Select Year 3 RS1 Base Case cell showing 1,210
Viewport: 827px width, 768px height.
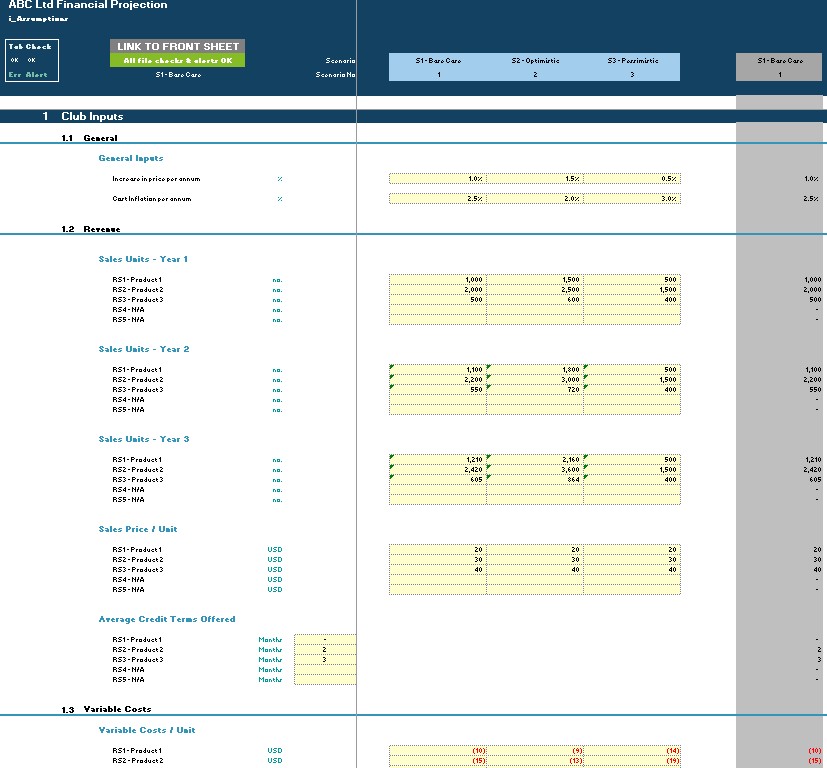pyautogui.click(x=437, y=460)
